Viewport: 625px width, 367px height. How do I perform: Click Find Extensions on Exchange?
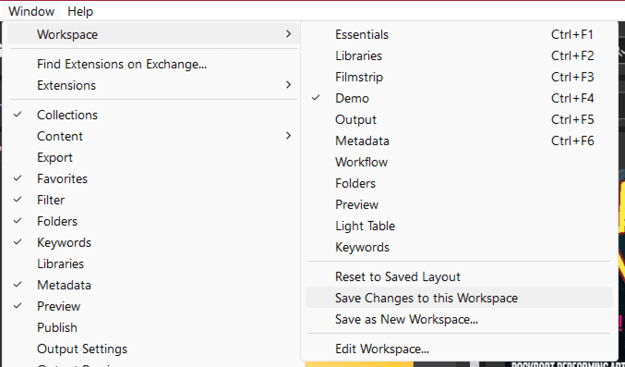[x=153, y=64]
